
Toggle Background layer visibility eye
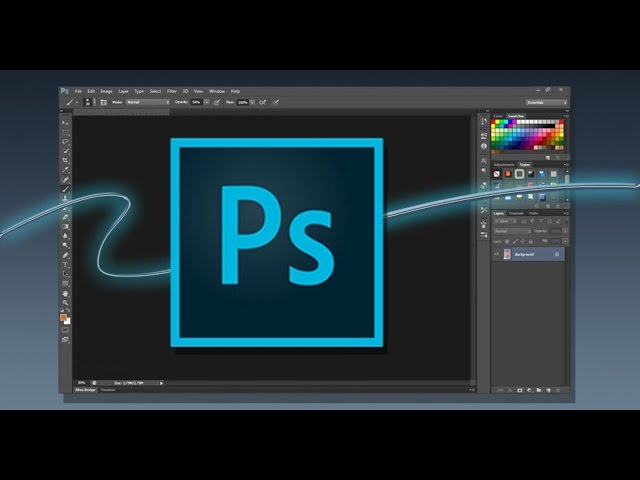pos(497,254)
